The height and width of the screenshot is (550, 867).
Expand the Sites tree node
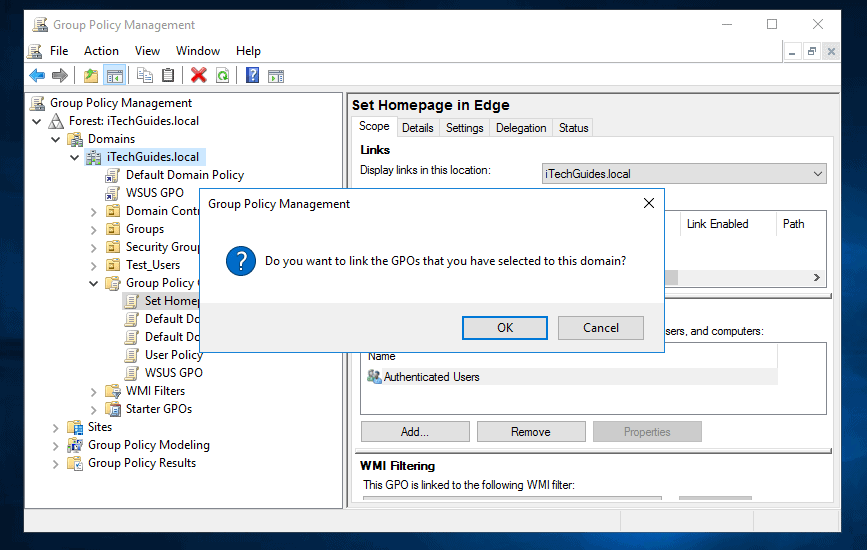coord(55,428)
